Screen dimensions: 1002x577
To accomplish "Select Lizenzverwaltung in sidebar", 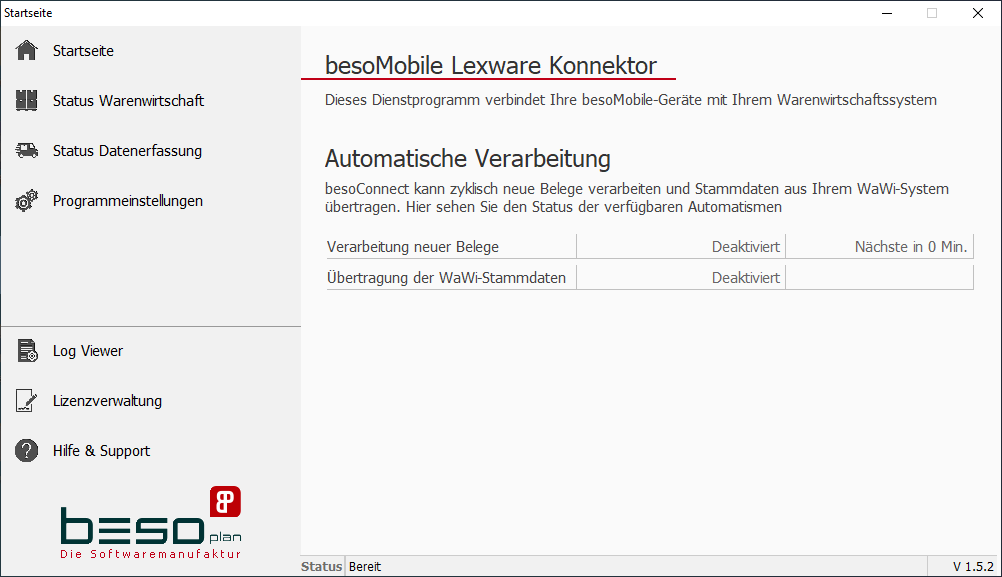I will (x=107, y=401).
